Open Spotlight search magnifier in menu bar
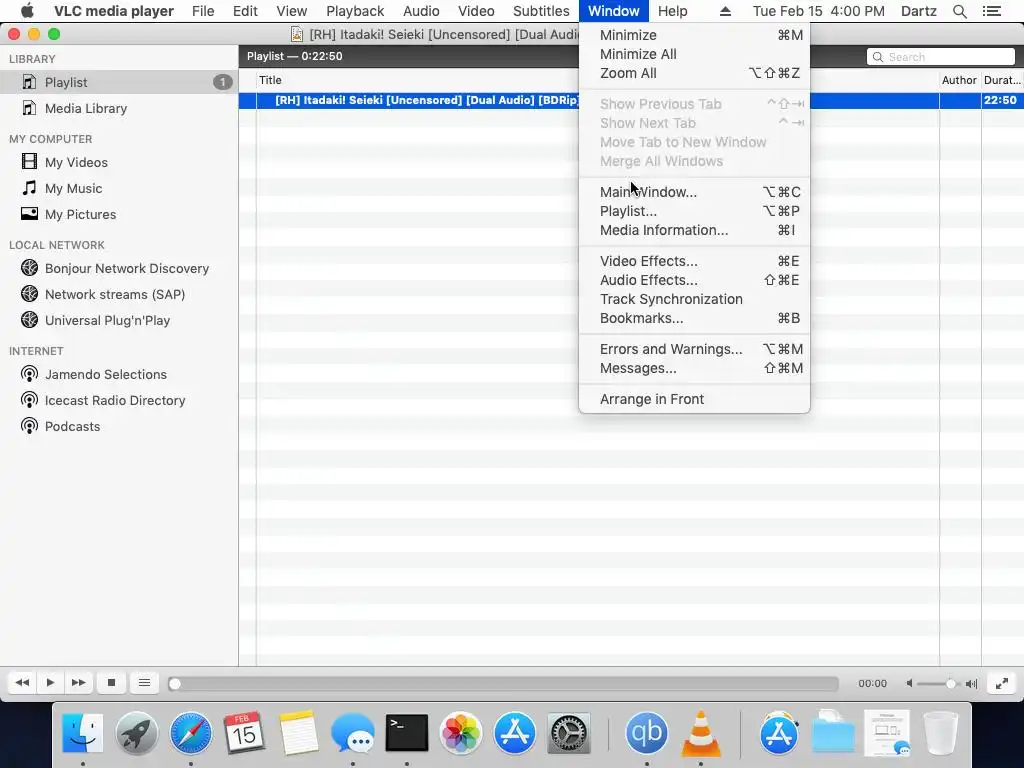Viewport: 1024px width, 768px height. point(960,11)
